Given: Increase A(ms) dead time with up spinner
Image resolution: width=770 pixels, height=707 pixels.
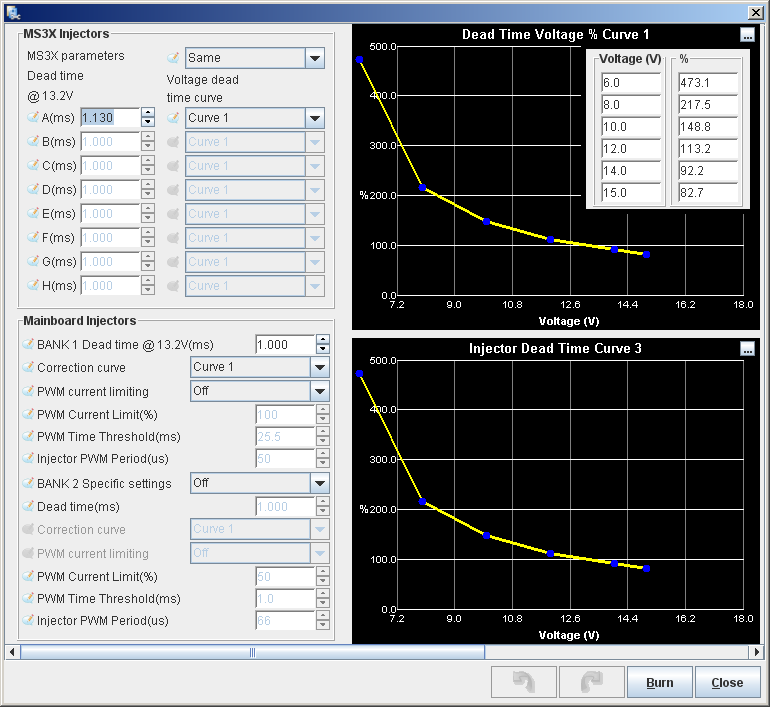Looking at the screenshot, I should 148,113.
